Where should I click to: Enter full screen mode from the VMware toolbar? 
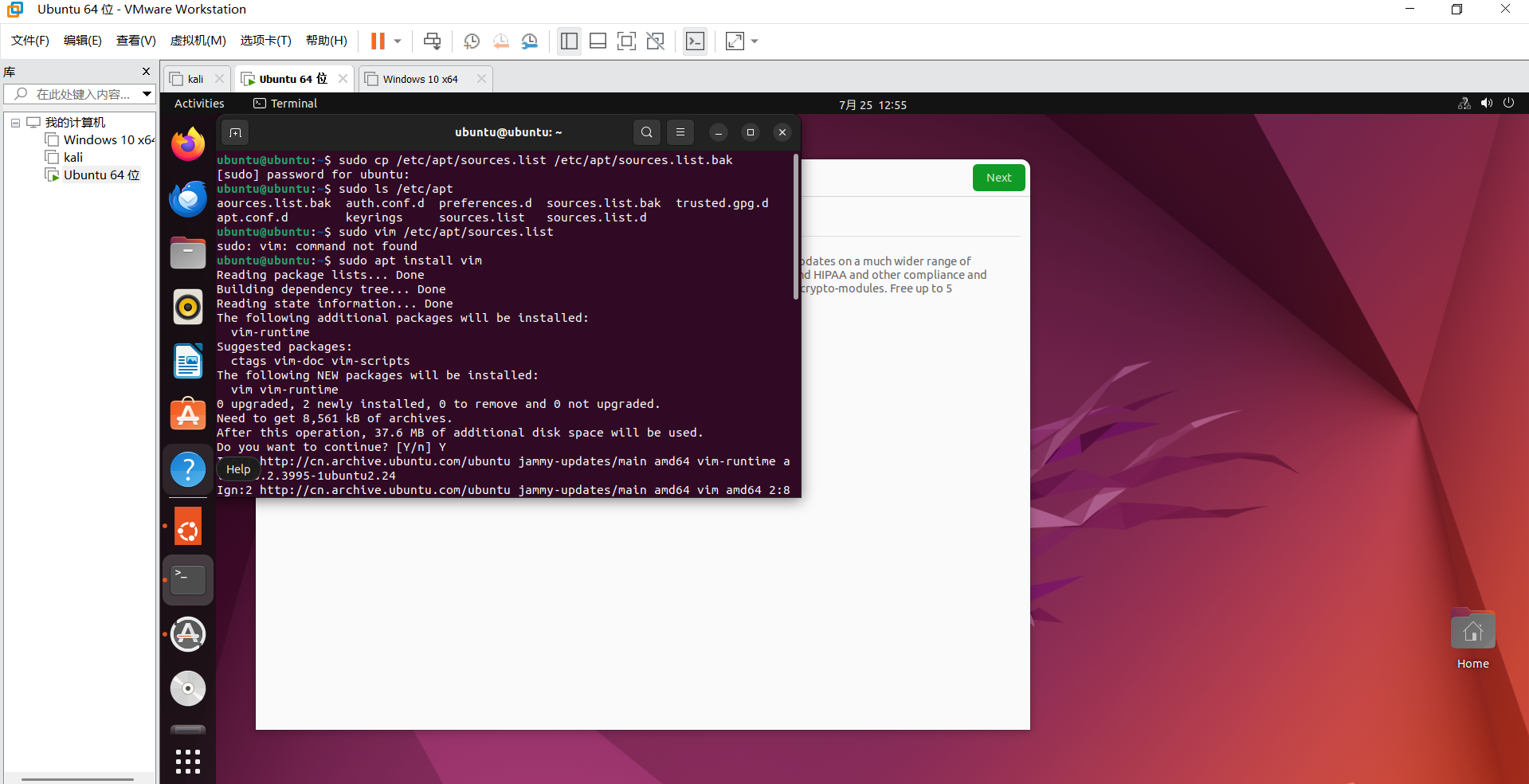627,41
